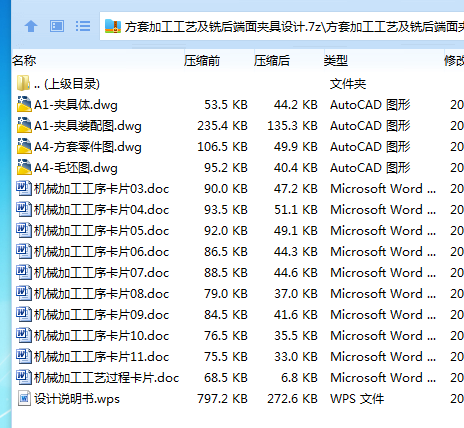Click the 文件夹 type cell of parent directory

[348, 84]
